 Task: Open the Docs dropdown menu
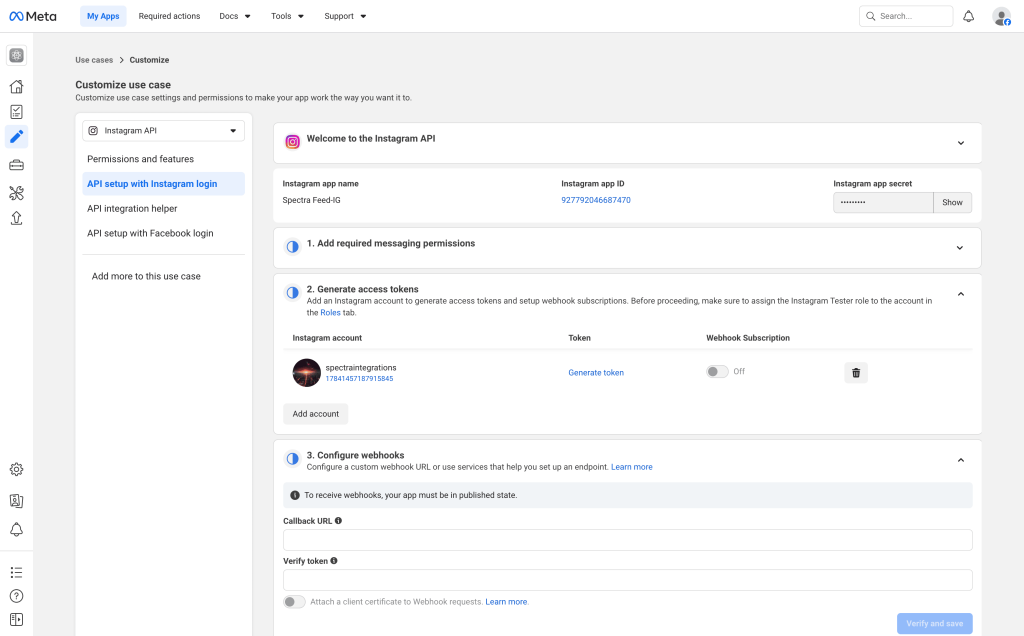click(x=234, y=16)
